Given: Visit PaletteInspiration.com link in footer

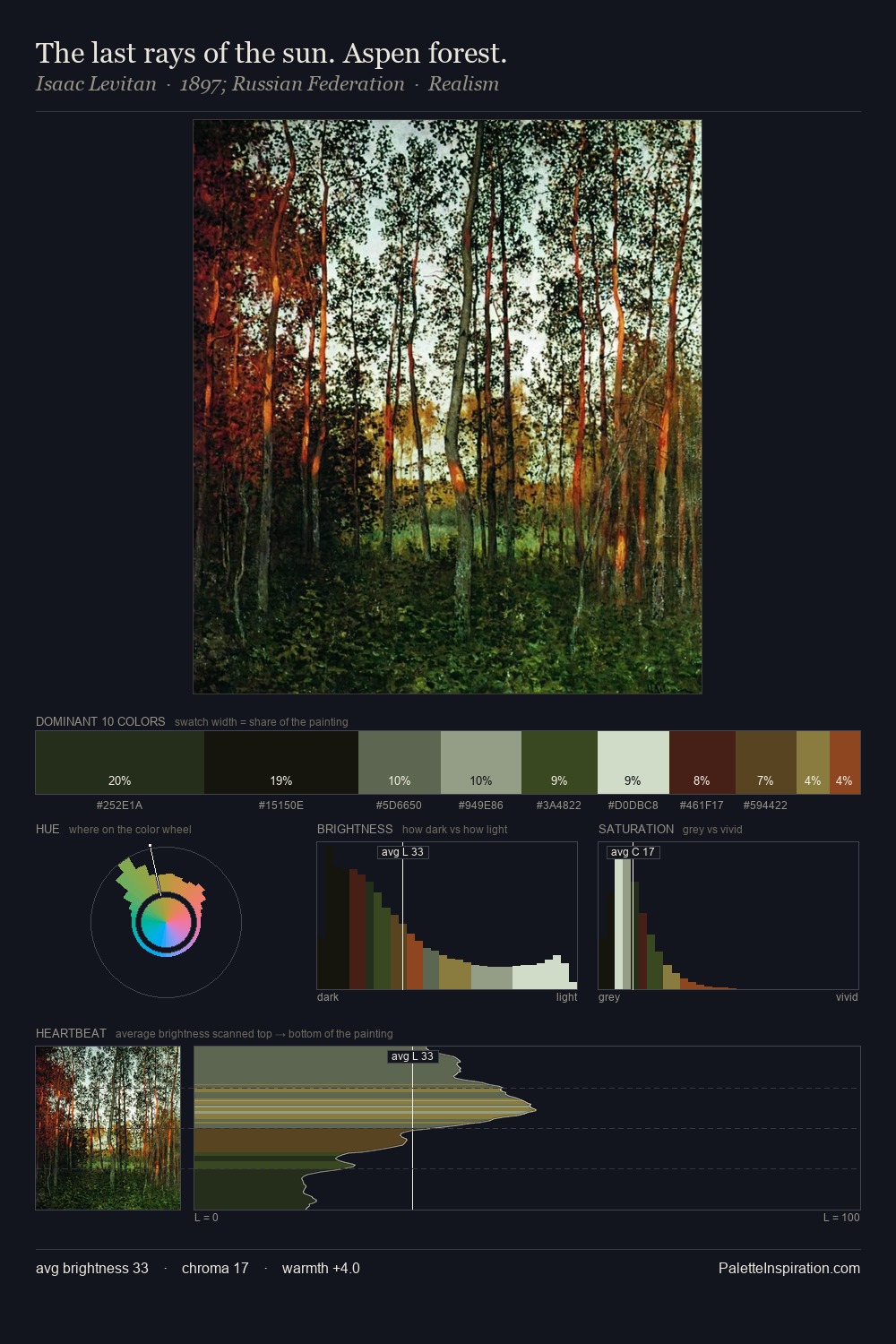Looking at the screenshot, I should pyautogui.click(x=789, y=1268).
